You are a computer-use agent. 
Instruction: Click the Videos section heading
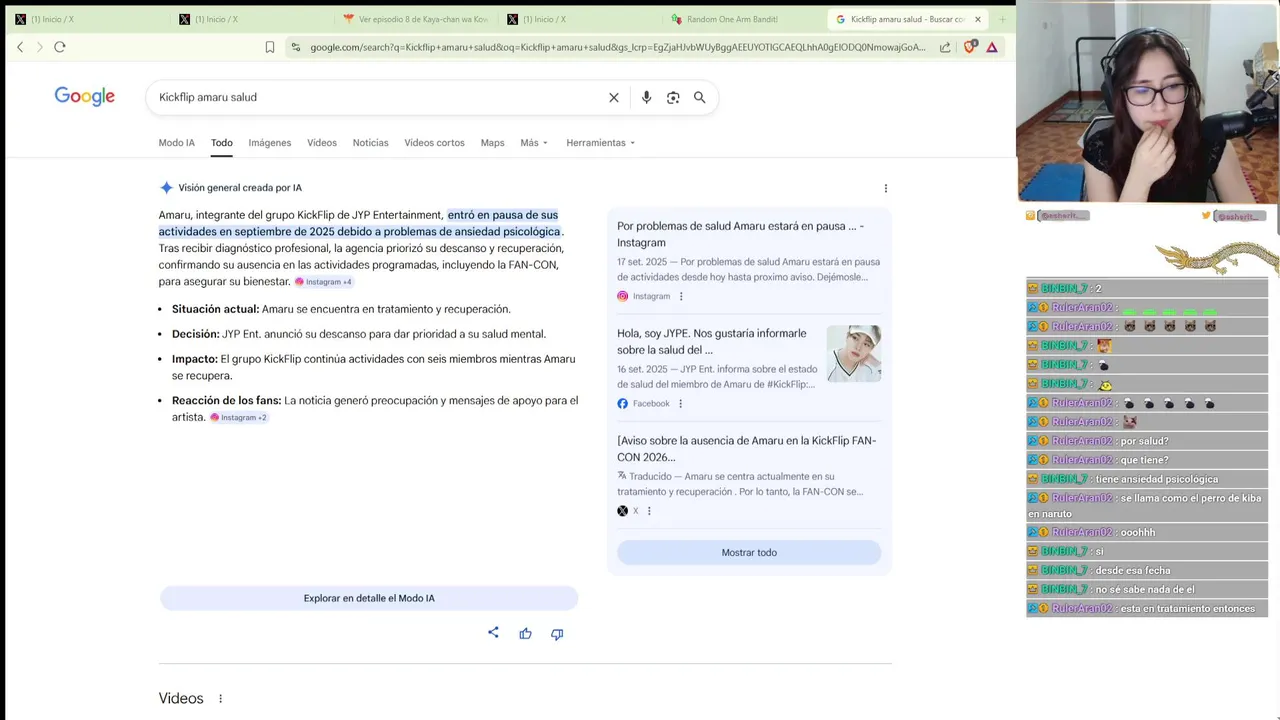coord(181,698)
